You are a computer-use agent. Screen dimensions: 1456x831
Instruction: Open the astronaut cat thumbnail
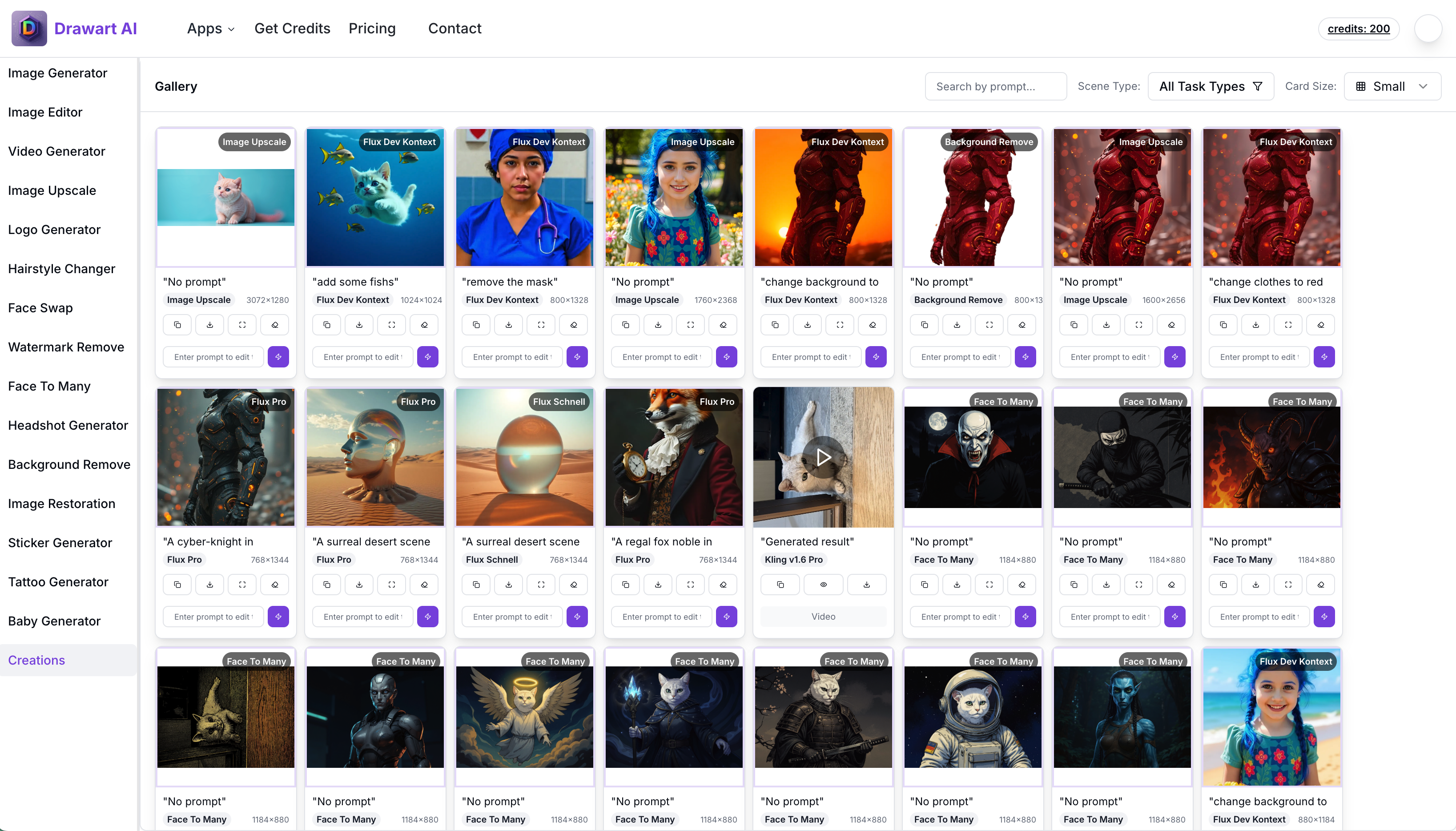pos(973,717)
